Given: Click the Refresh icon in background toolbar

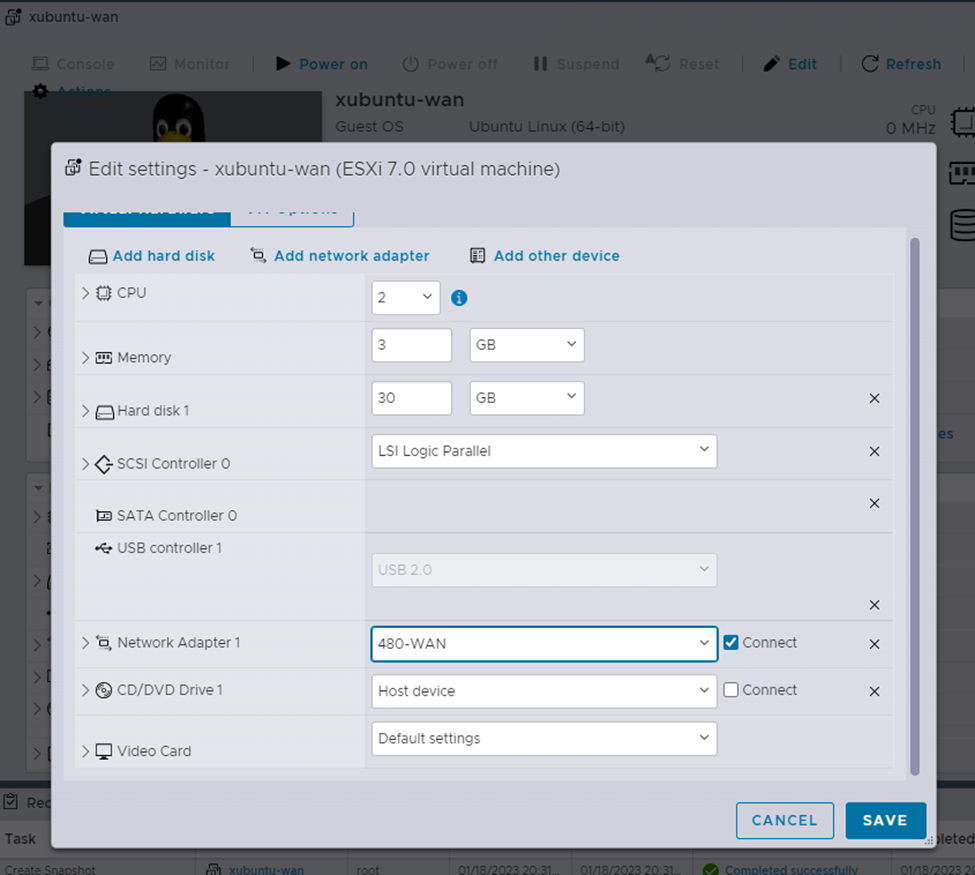Looking at the screenshot, I should (x=870, y=63).
